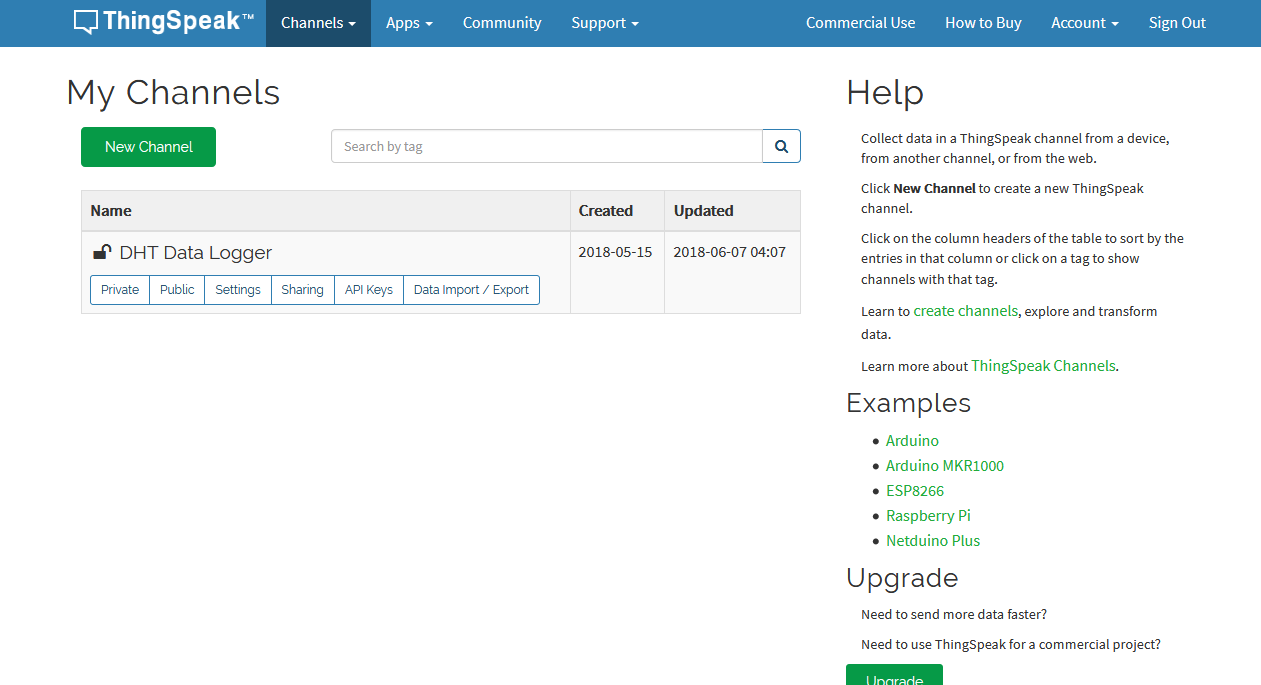
Task: Follow the ThingSpeak Channels help link
Action: (1043, 366)
